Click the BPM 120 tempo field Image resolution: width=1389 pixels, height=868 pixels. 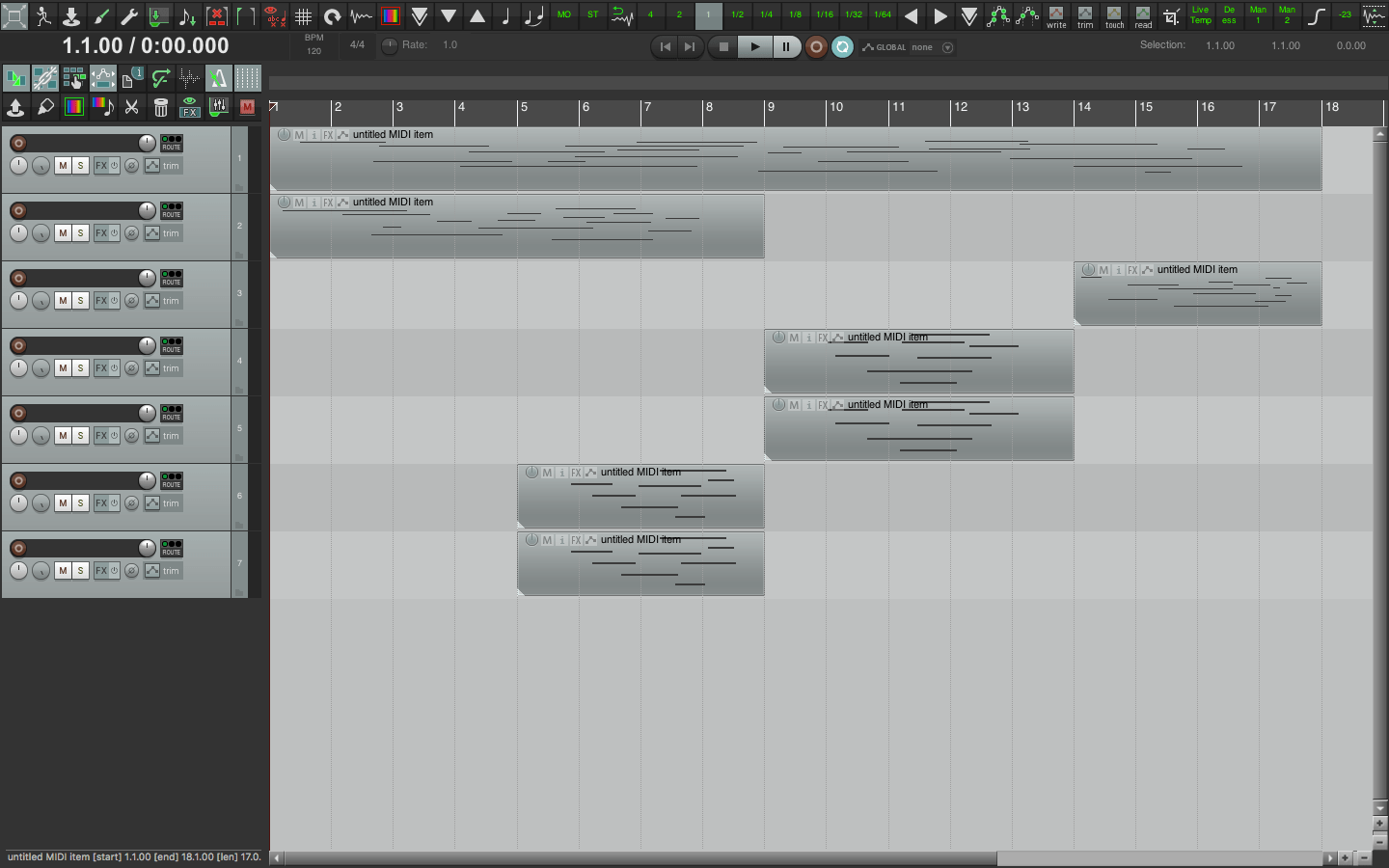tap(314, 44)
